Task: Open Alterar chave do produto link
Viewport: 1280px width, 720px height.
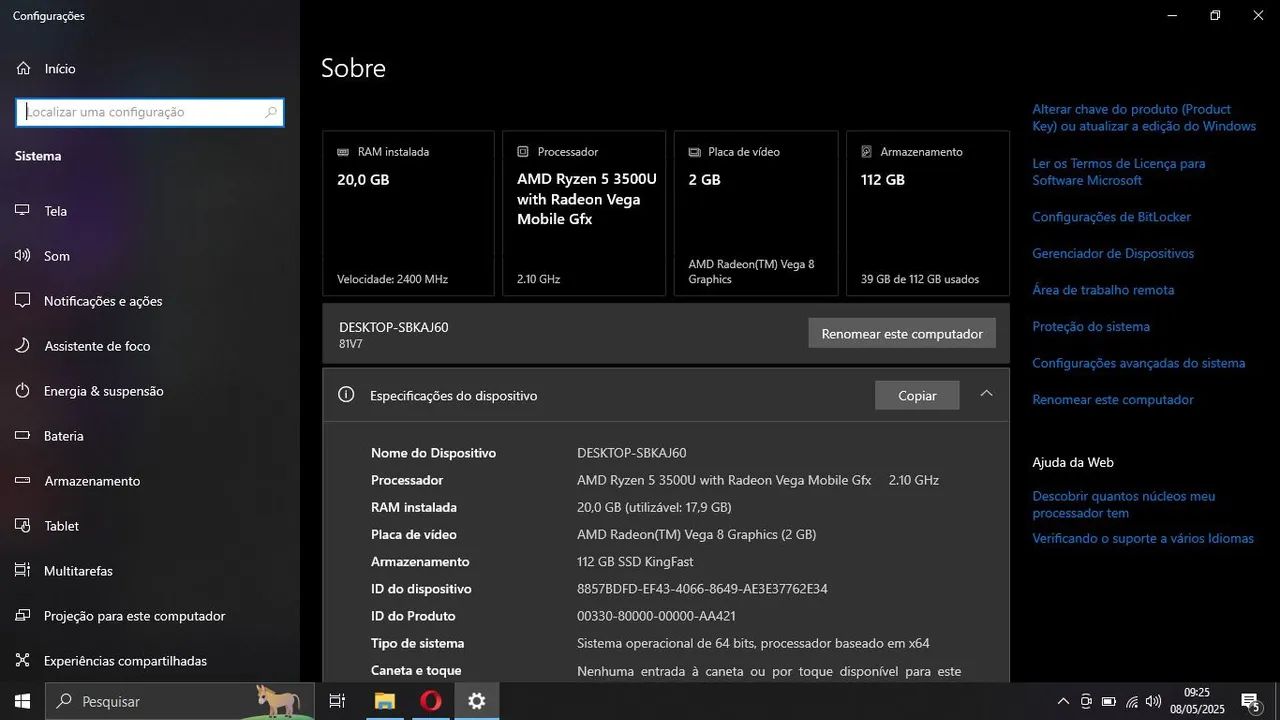Action: (x=1144, y=118)
